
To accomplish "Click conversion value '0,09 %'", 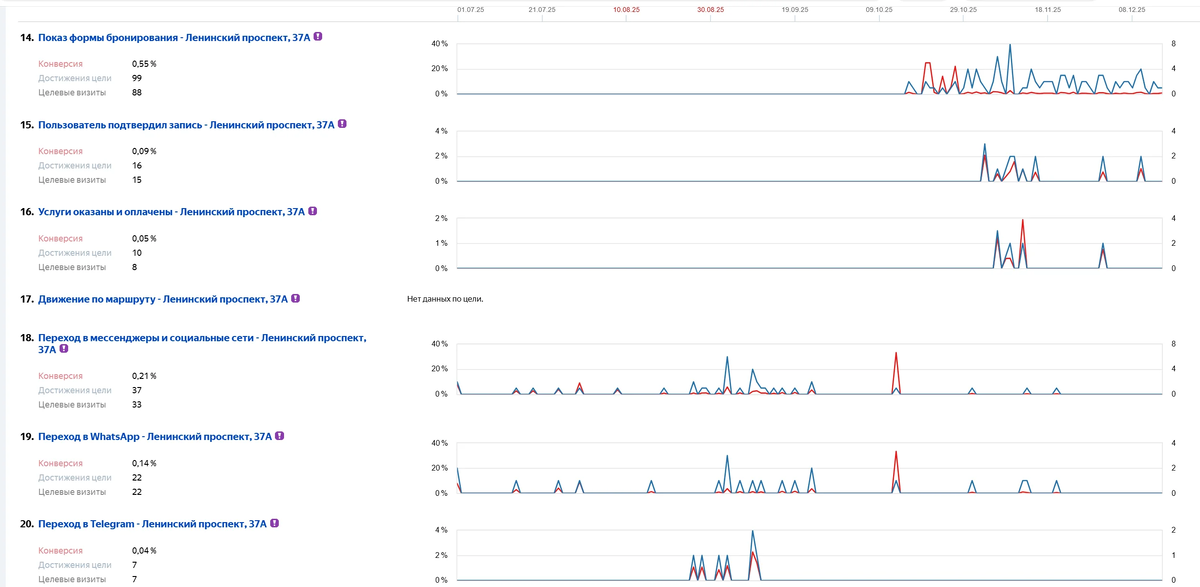I will click(x=144, y=151).
